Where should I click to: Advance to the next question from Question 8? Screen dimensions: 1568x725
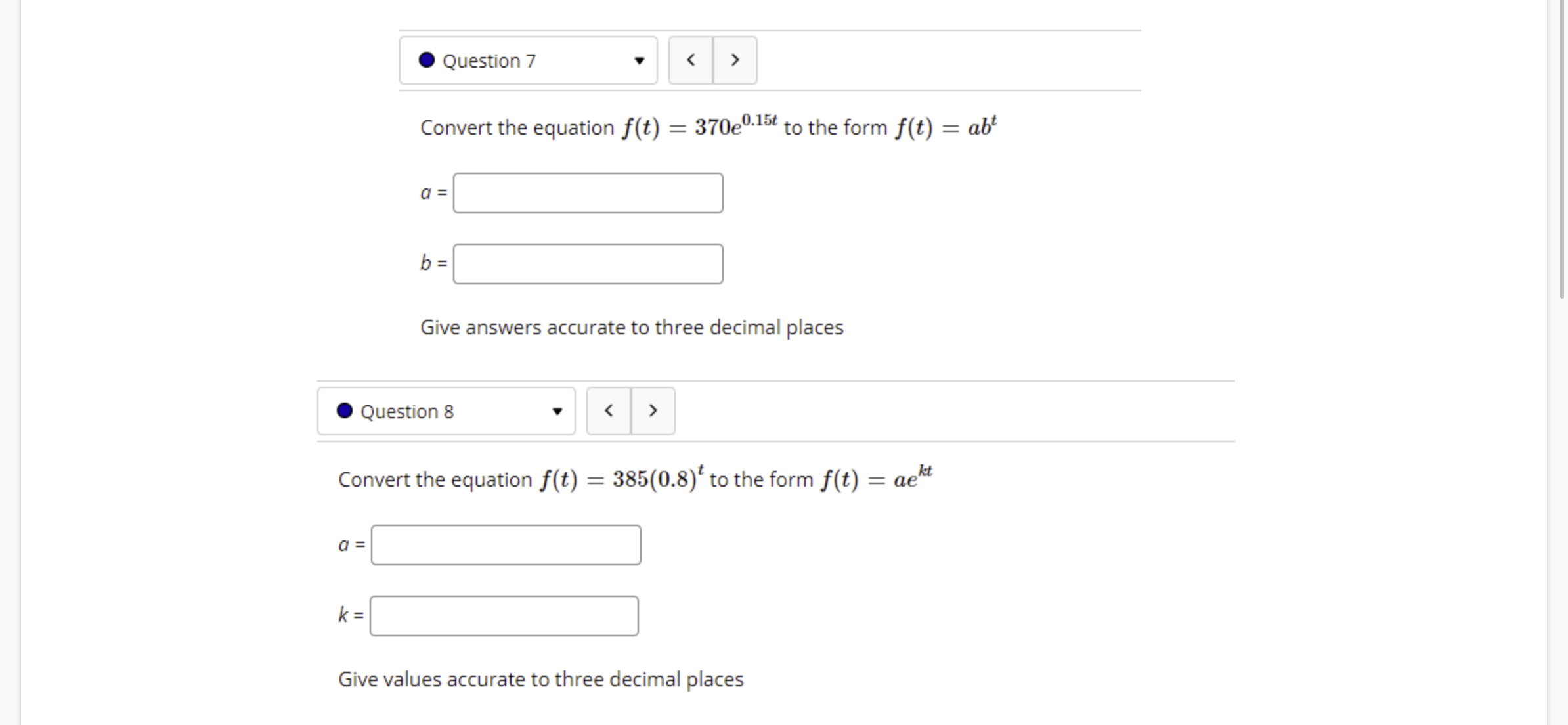click(653, 411)
